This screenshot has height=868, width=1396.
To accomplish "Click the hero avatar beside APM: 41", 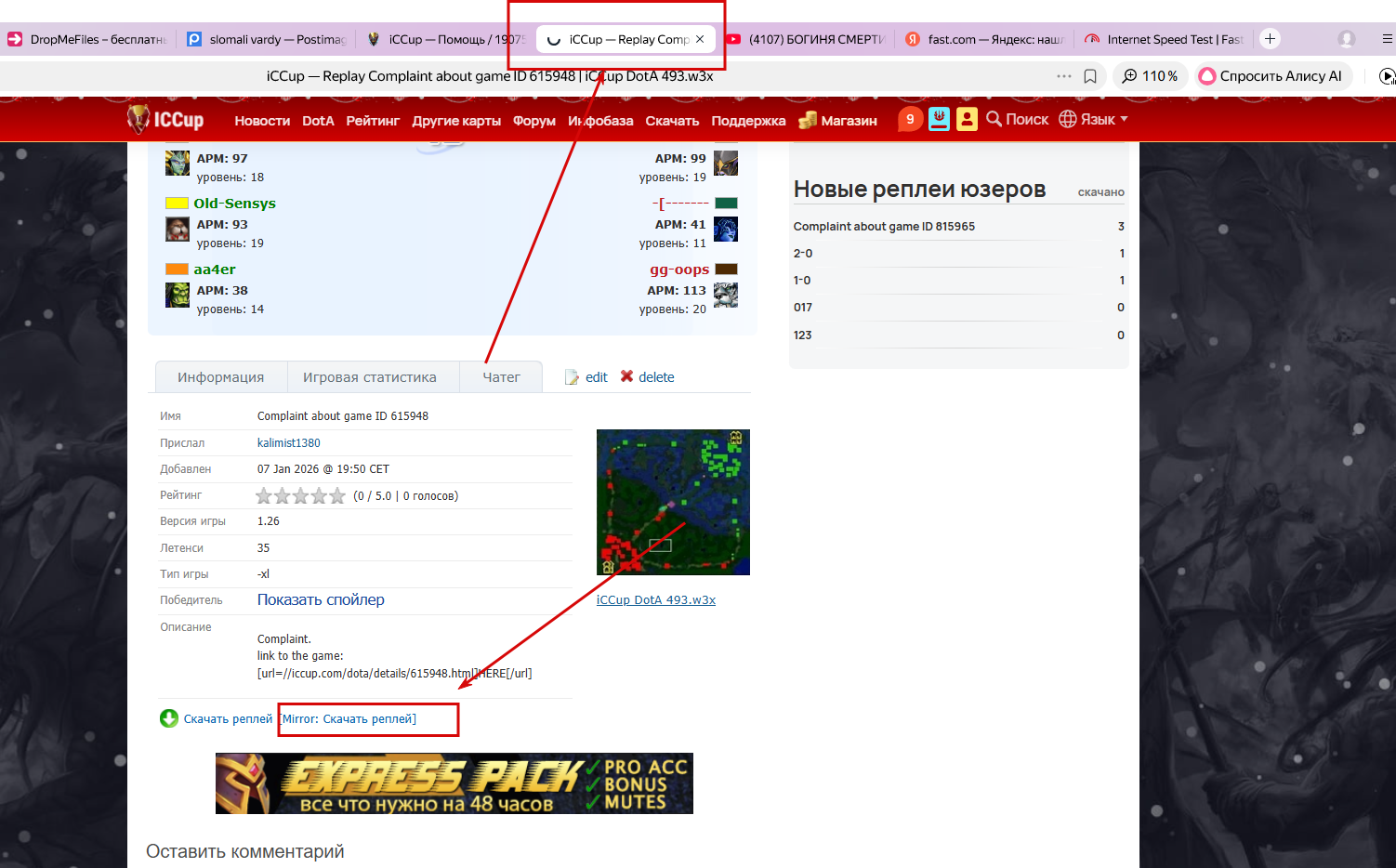I will [726, 230].
